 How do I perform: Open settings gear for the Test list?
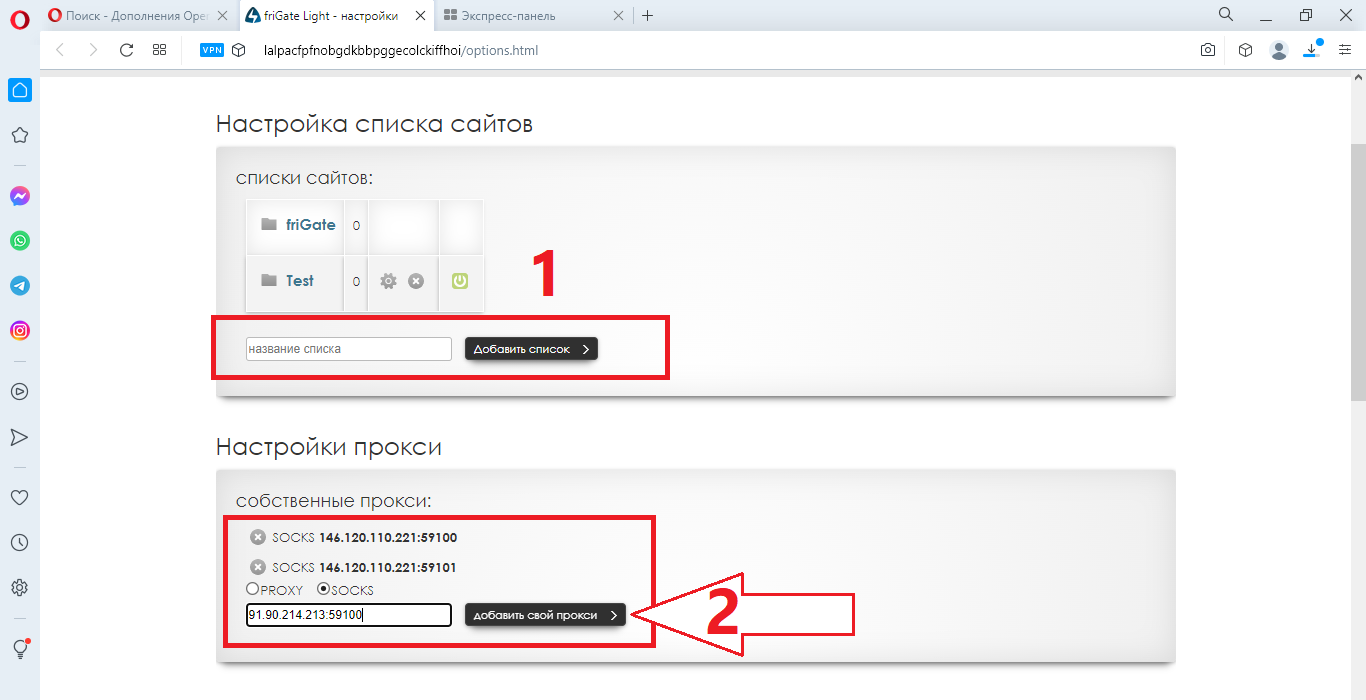(x=388, y=281)
